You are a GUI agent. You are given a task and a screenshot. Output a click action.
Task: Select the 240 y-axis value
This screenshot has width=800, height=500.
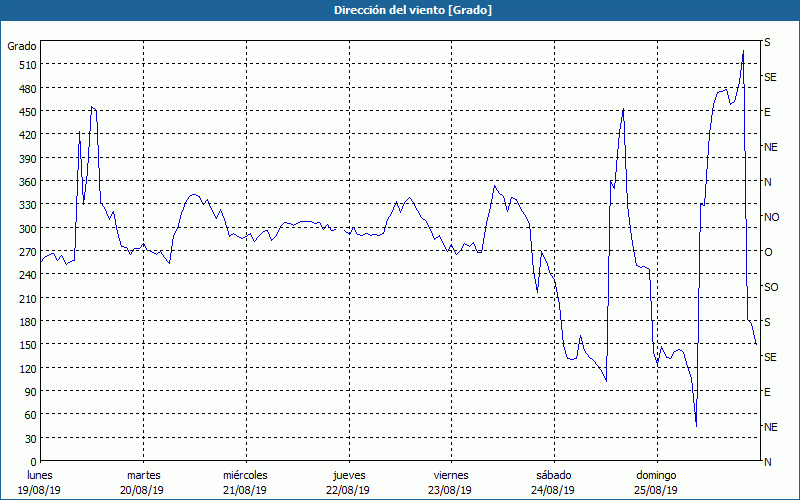click(28, 275)
